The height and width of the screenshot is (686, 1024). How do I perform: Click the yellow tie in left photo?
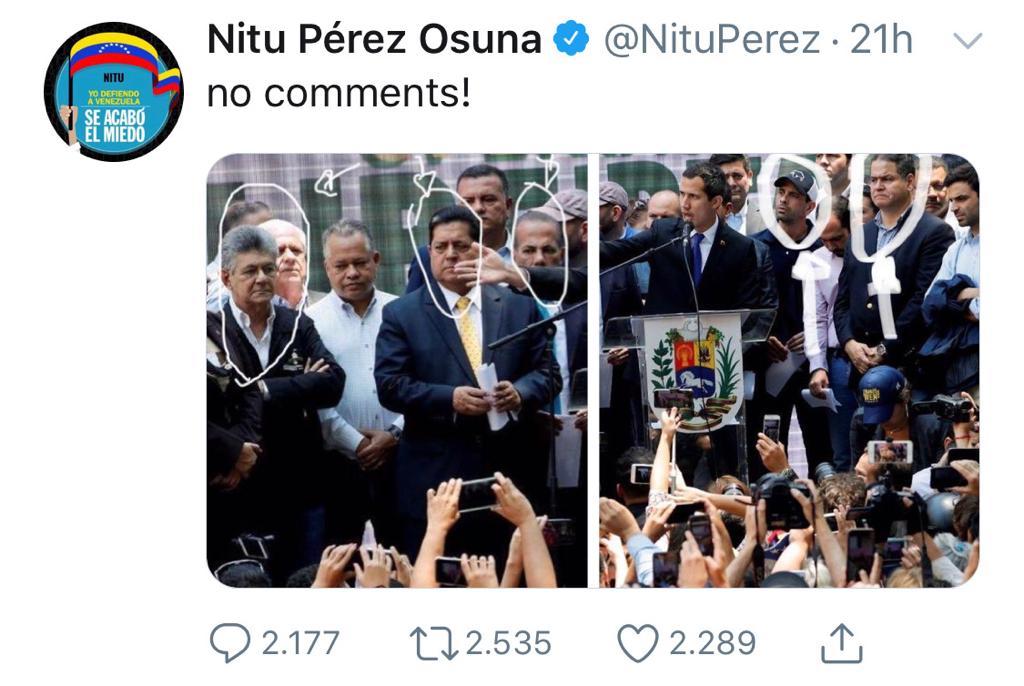click(468, 332)
